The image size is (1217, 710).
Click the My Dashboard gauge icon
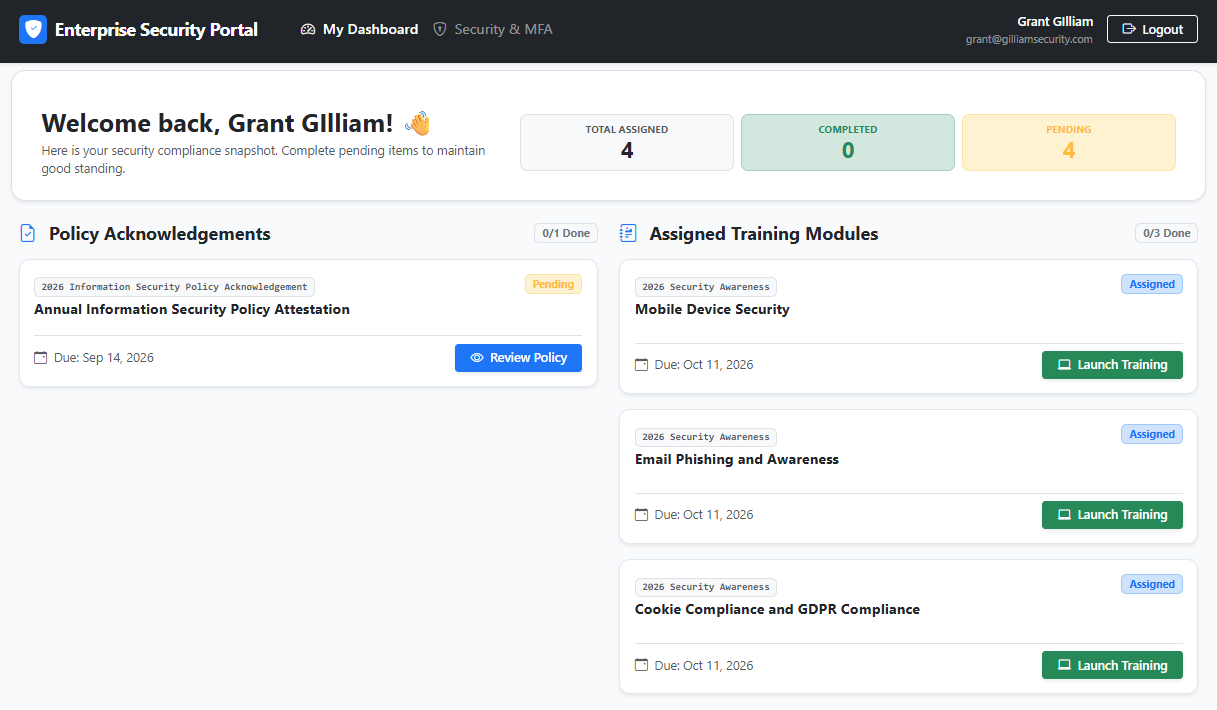tap(308, 30)
